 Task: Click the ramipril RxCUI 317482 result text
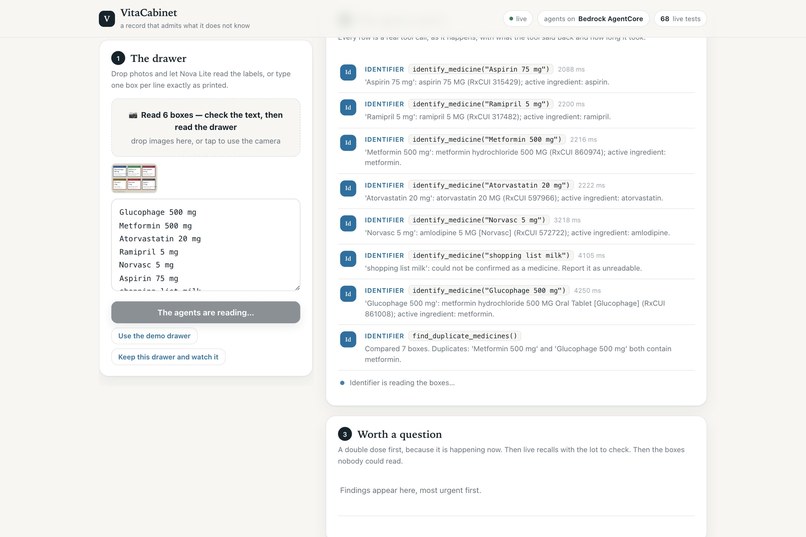click(488, 117)
